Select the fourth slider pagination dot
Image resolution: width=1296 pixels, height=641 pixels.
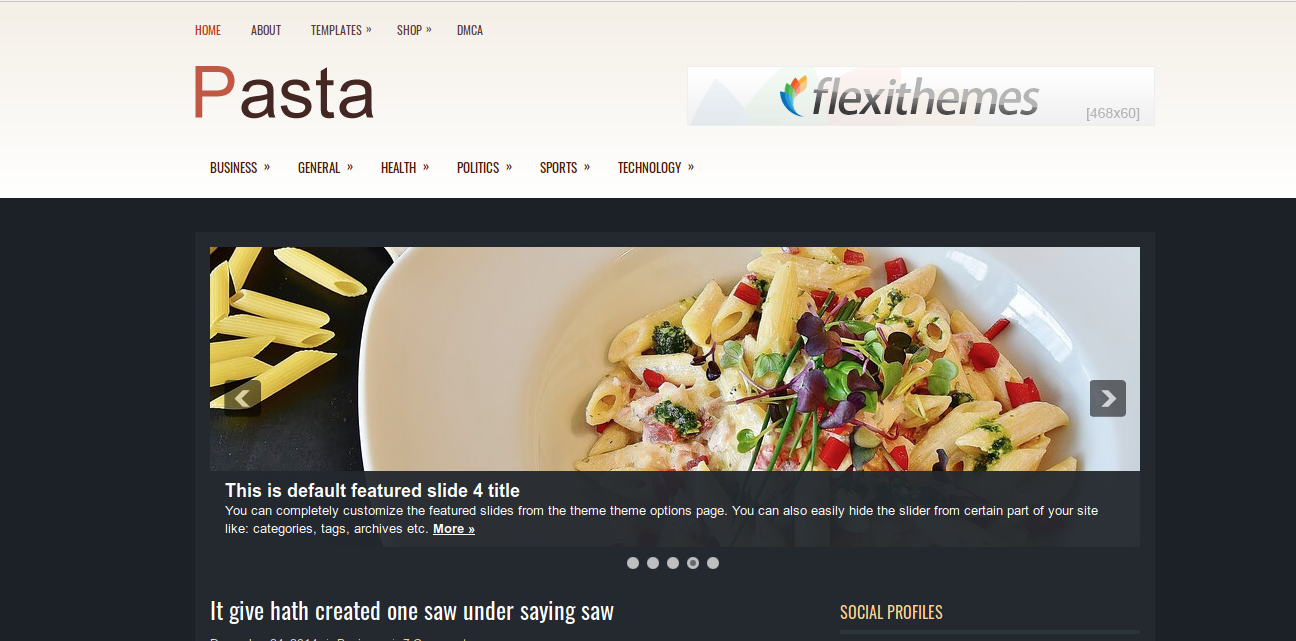tap(693, 563)
